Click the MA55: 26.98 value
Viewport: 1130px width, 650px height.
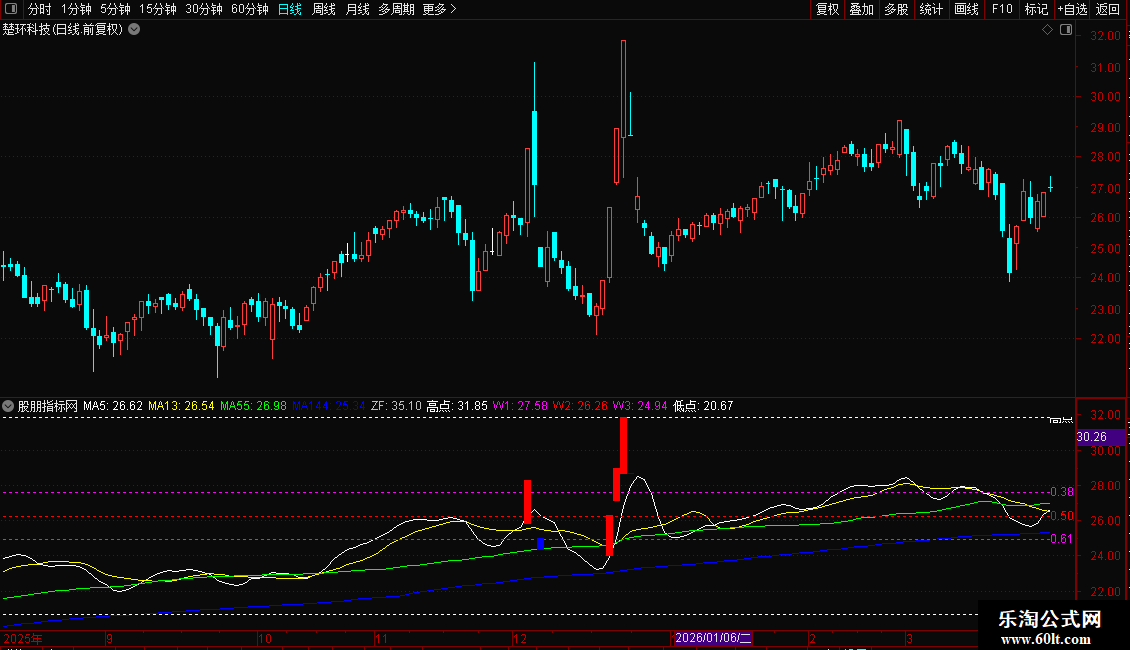pos(253,406)
